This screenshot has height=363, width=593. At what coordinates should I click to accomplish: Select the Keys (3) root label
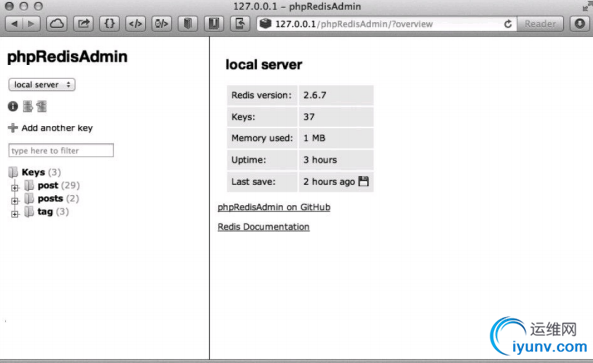click(41, 172)
